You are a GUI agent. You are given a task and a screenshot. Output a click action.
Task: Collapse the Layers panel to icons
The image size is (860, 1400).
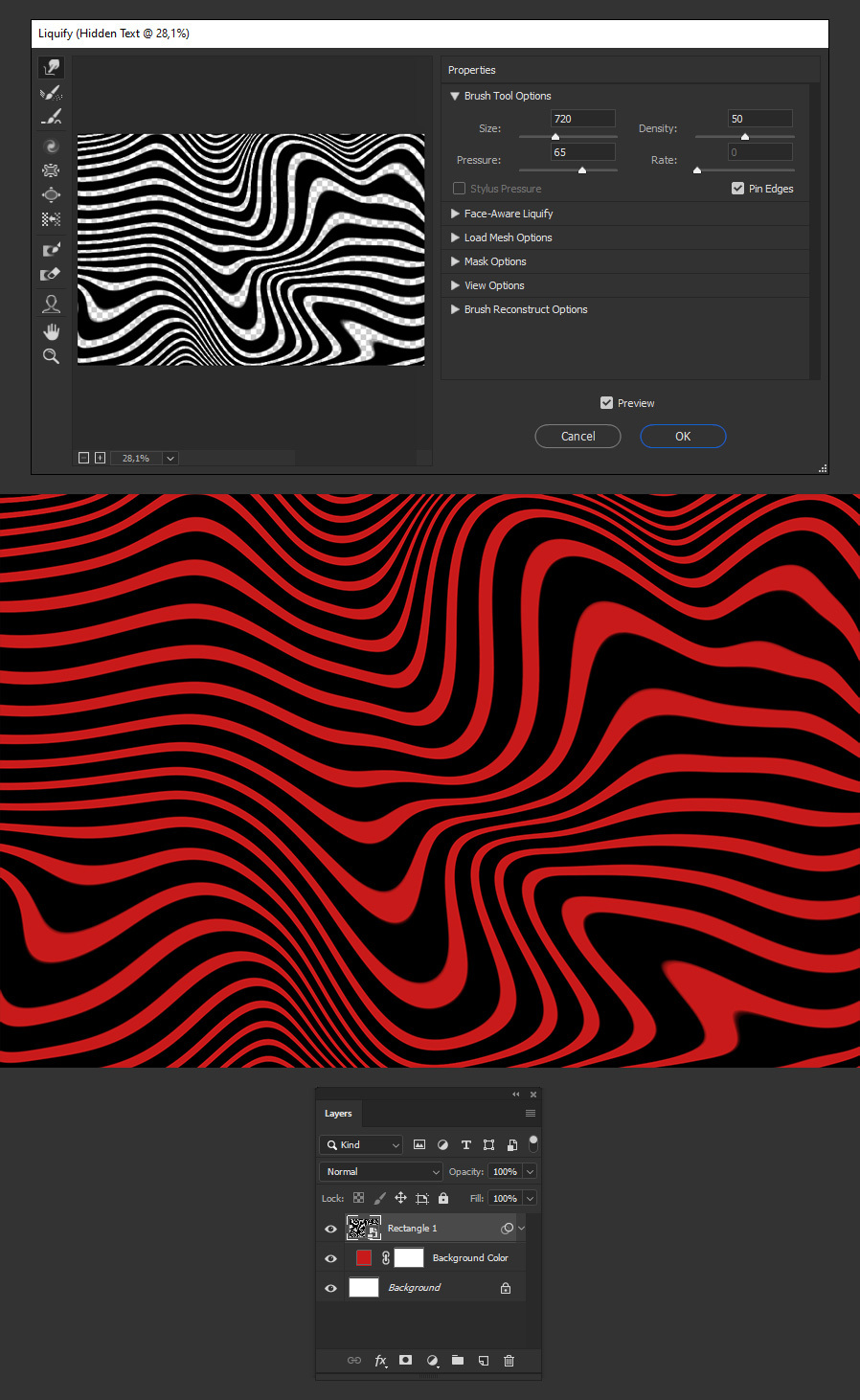click(x=516, y=1094)
